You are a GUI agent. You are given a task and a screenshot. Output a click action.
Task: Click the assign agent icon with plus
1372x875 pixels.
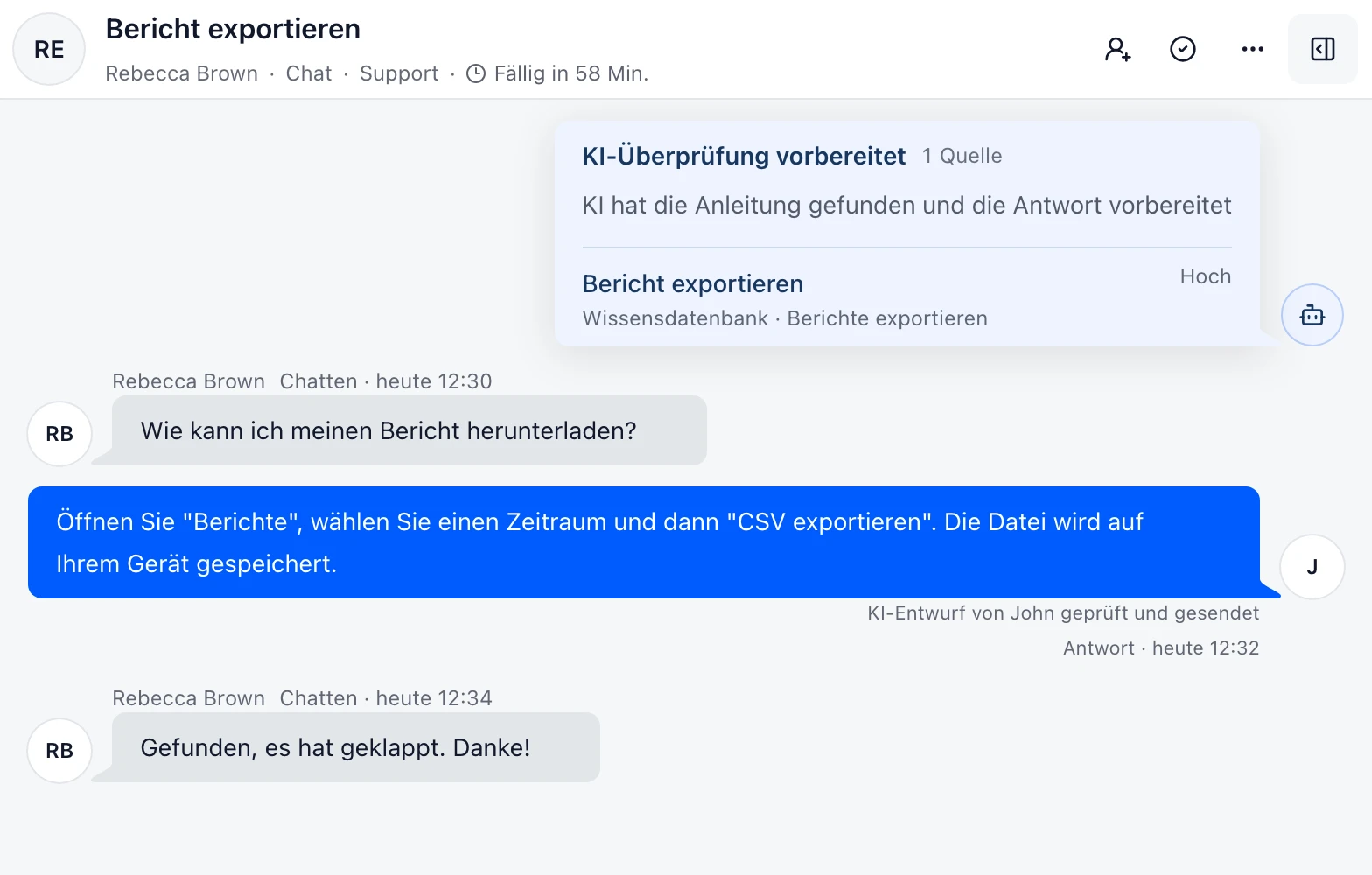[x=1117, y=49]
